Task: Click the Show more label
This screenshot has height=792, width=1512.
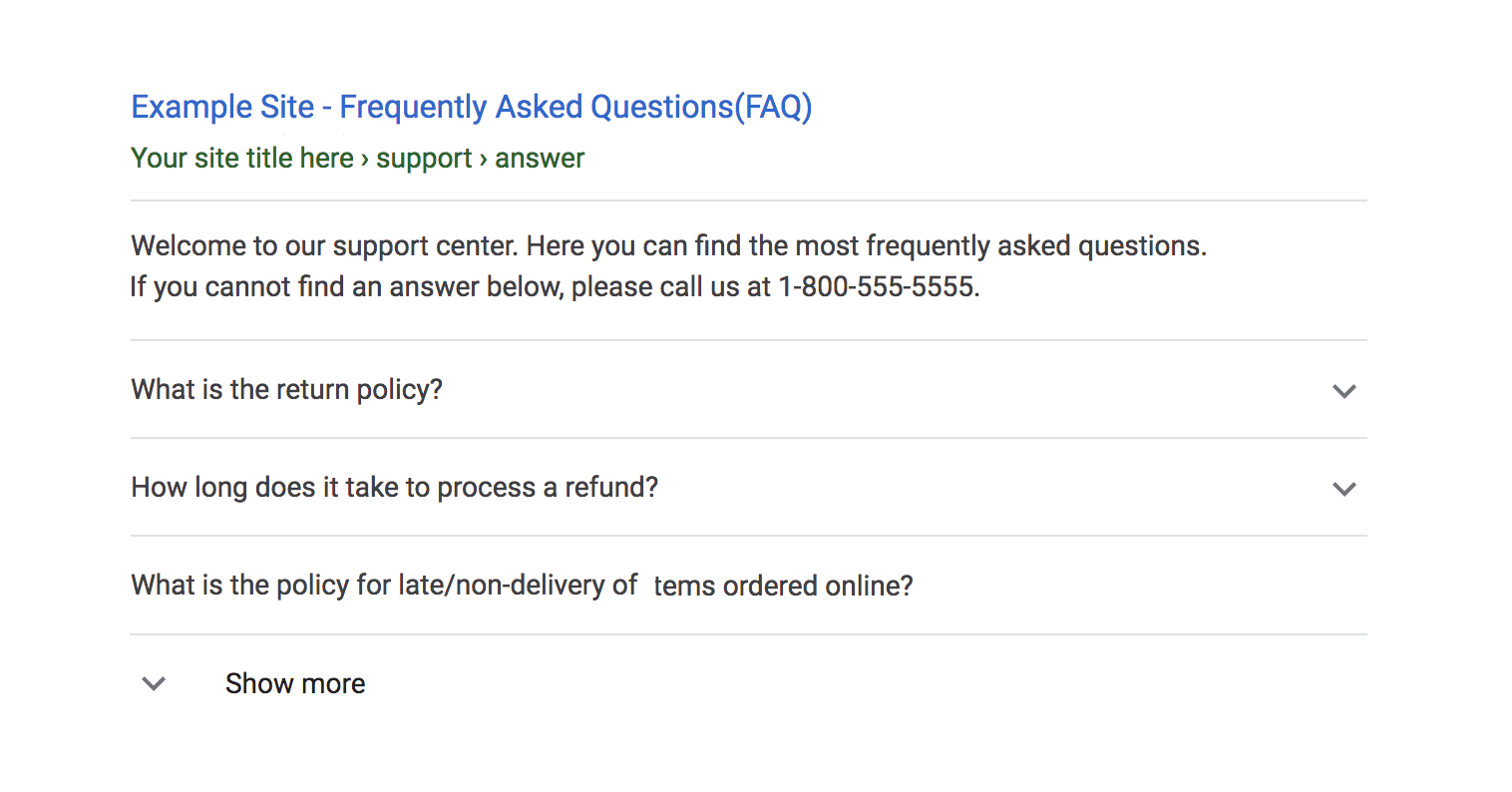Action: point(294,683)
